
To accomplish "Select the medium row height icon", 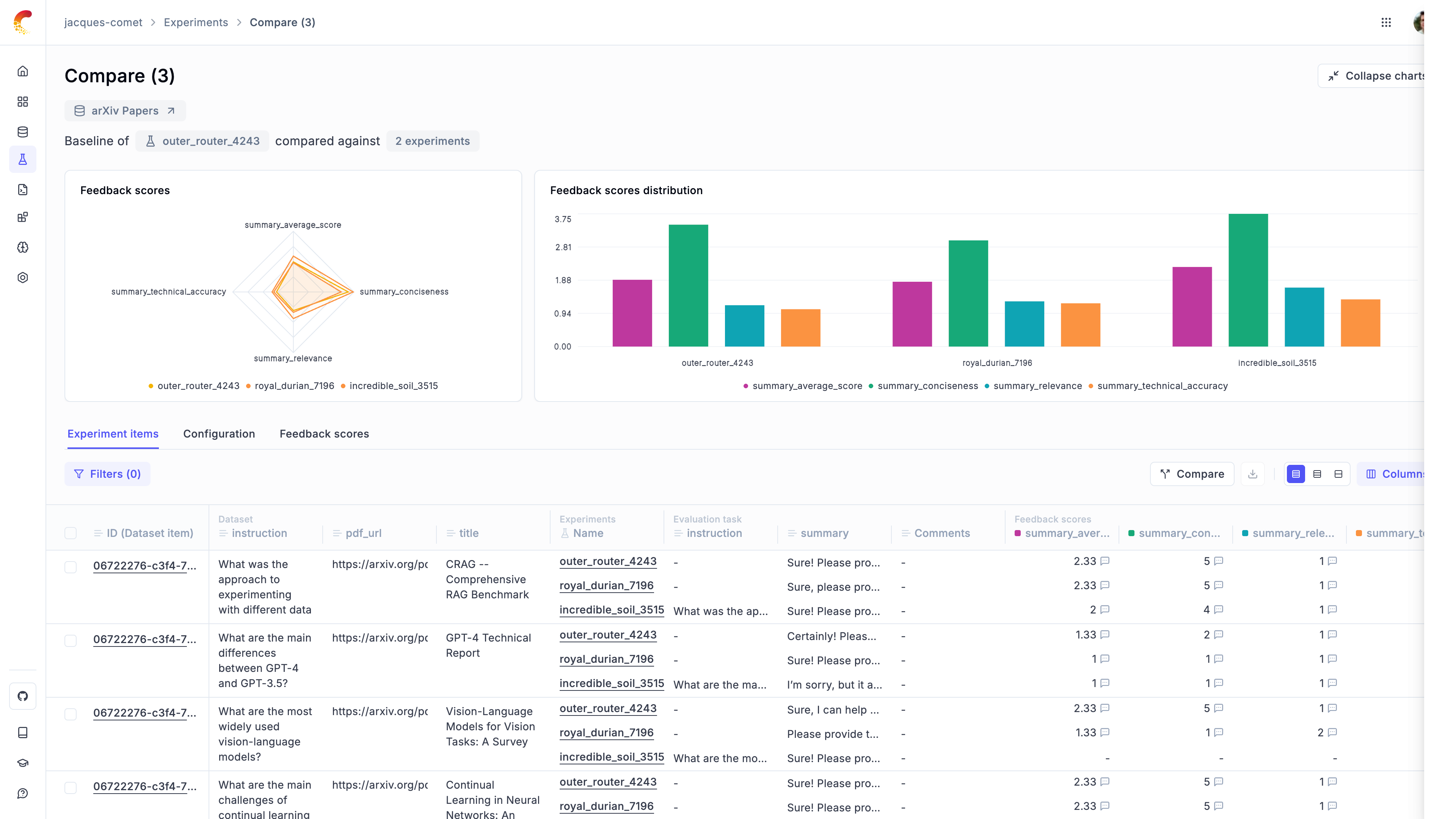I will pos(1317,474).
